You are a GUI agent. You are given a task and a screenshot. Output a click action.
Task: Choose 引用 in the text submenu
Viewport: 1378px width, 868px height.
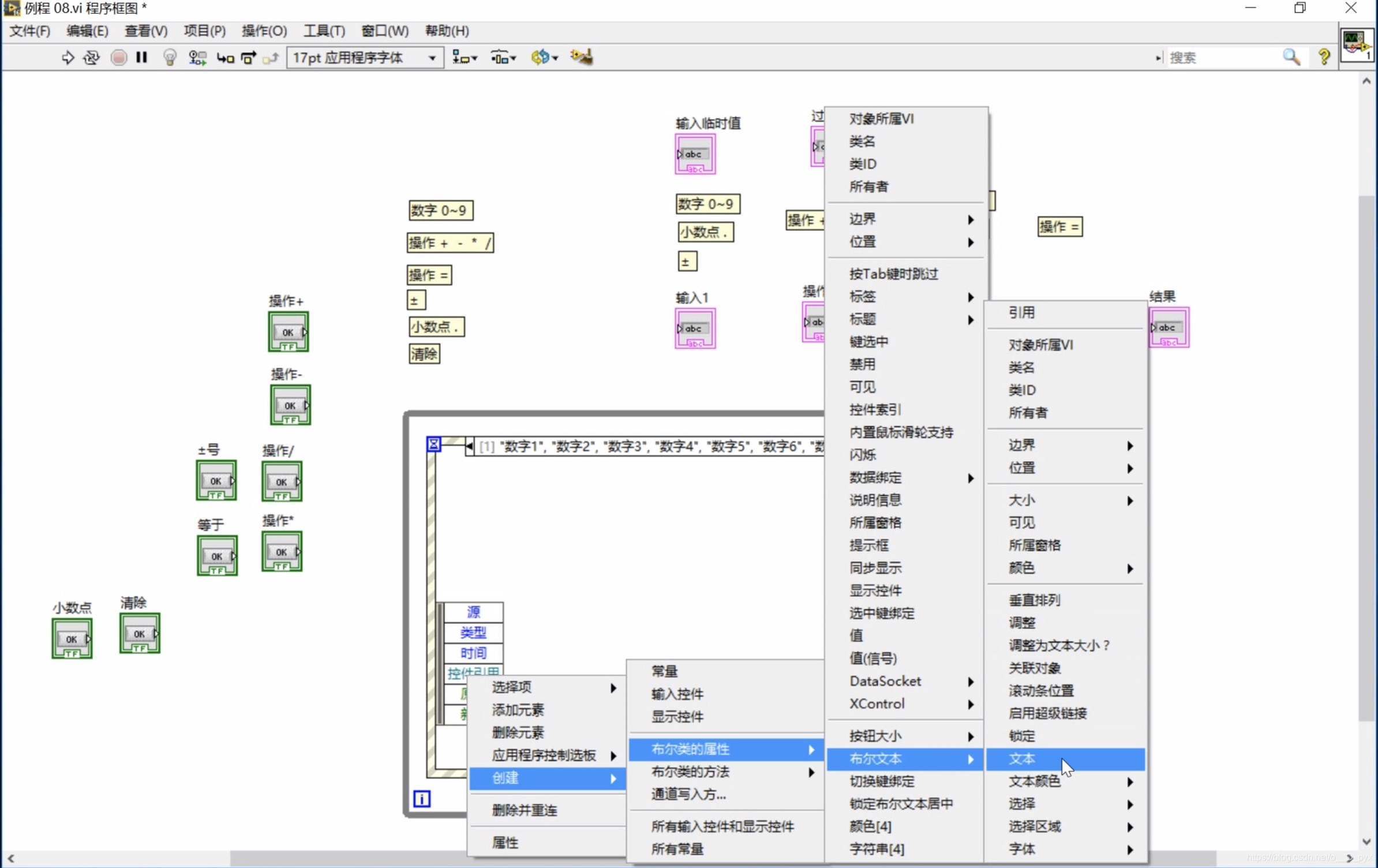[x=1065, y=312]
